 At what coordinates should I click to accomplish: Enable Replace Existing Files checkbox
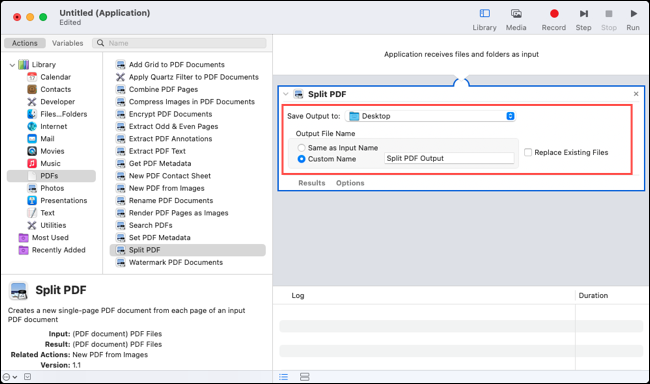tap(528, 152)
